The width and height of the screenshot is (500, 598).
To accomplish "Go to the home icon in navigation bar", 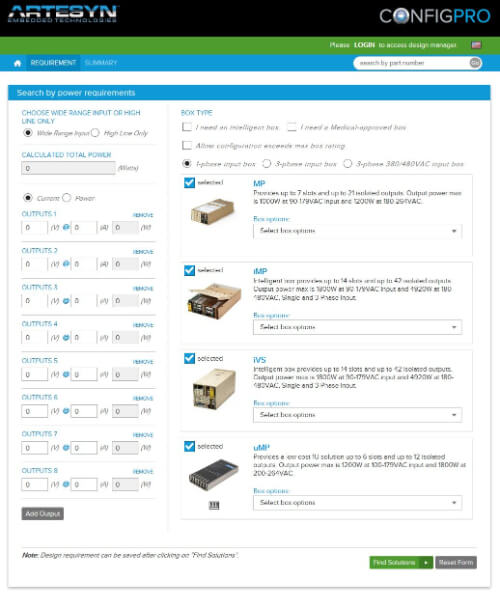I will 18,63.
